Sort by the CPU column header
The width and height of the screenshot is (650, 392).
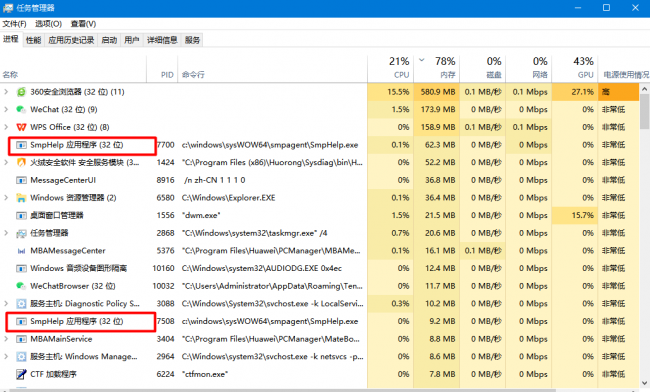point(390,69)
